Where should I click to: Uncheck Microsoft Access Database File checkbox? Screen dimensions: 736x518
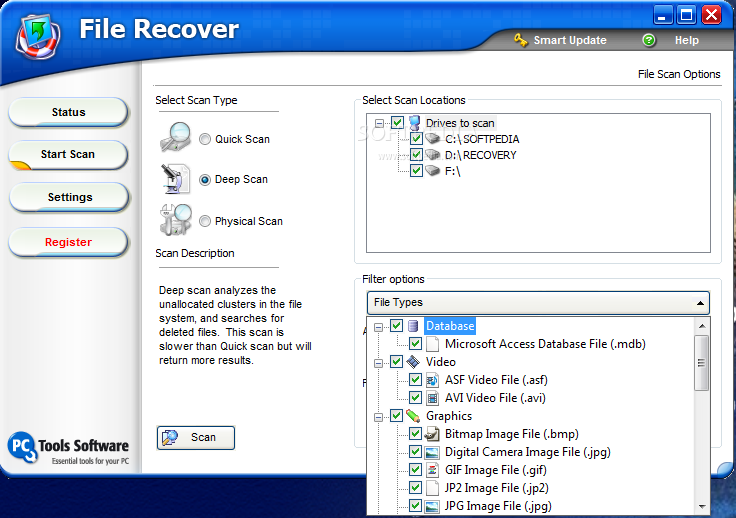[x=415, y=343]
